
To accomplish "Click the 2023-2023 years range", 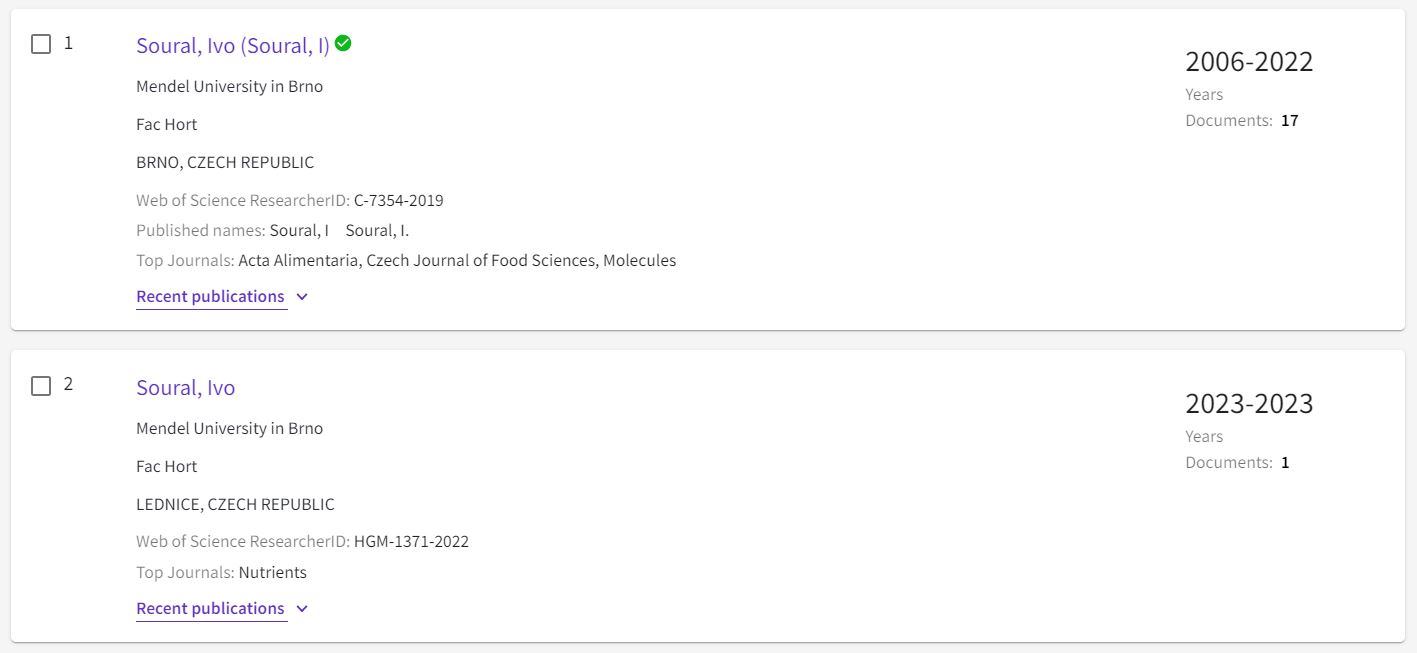I will (x=1249, y=404).
